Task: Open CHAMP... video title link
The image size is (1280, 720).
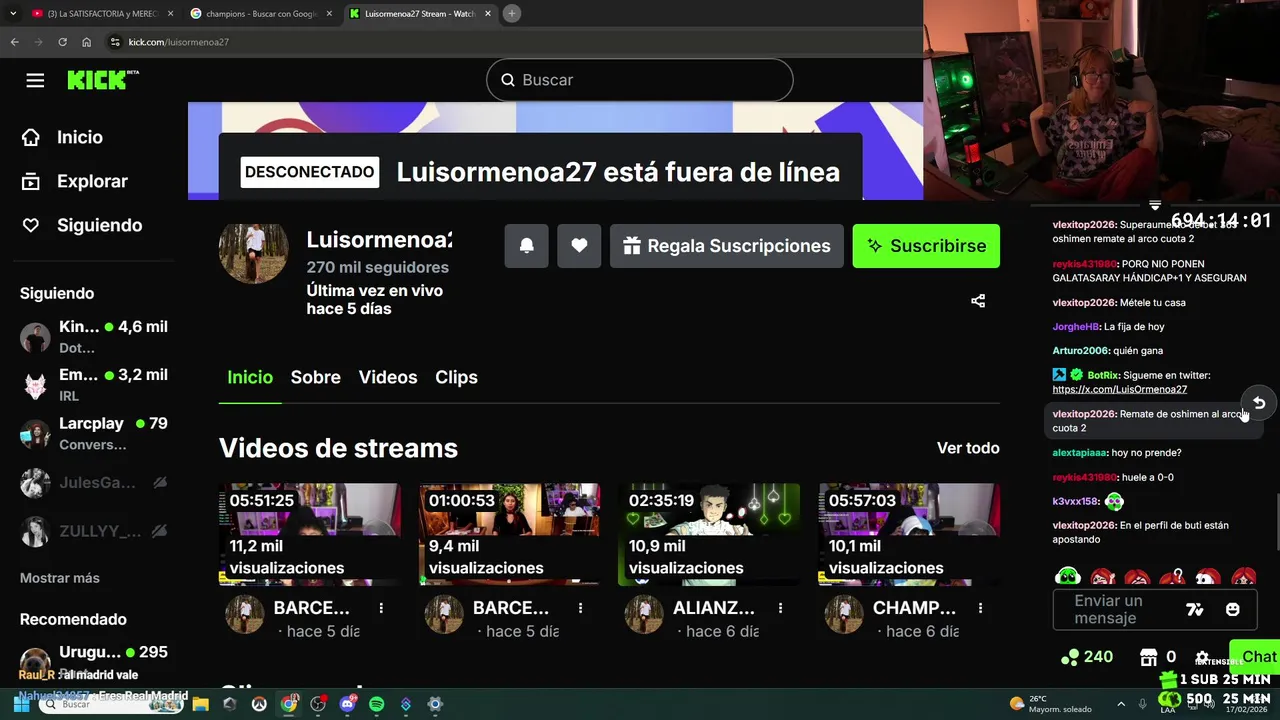Action: [914, 608]
